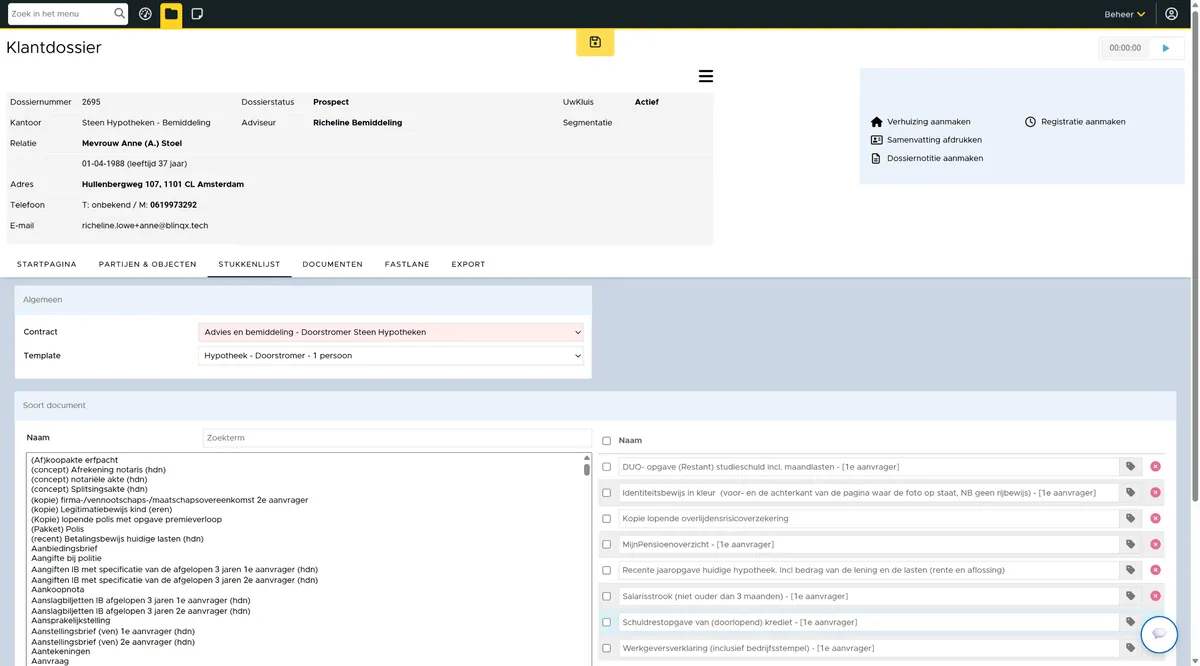The height and width of the screenshot is (666, 1200).
Task: Click the tag icon on the Salarisstrook row
Action: tap(1130, 596)
